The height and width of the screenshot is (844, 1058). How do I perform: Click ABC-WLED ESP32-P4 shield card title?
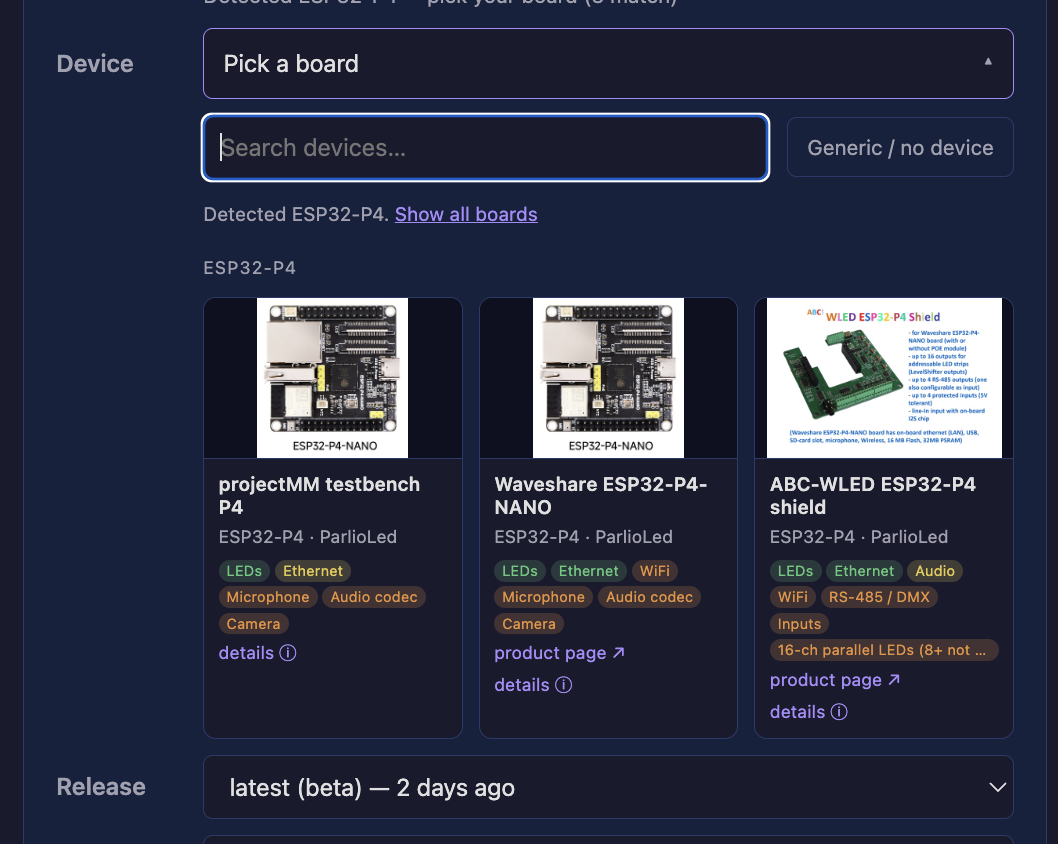[x=872, y=496]
